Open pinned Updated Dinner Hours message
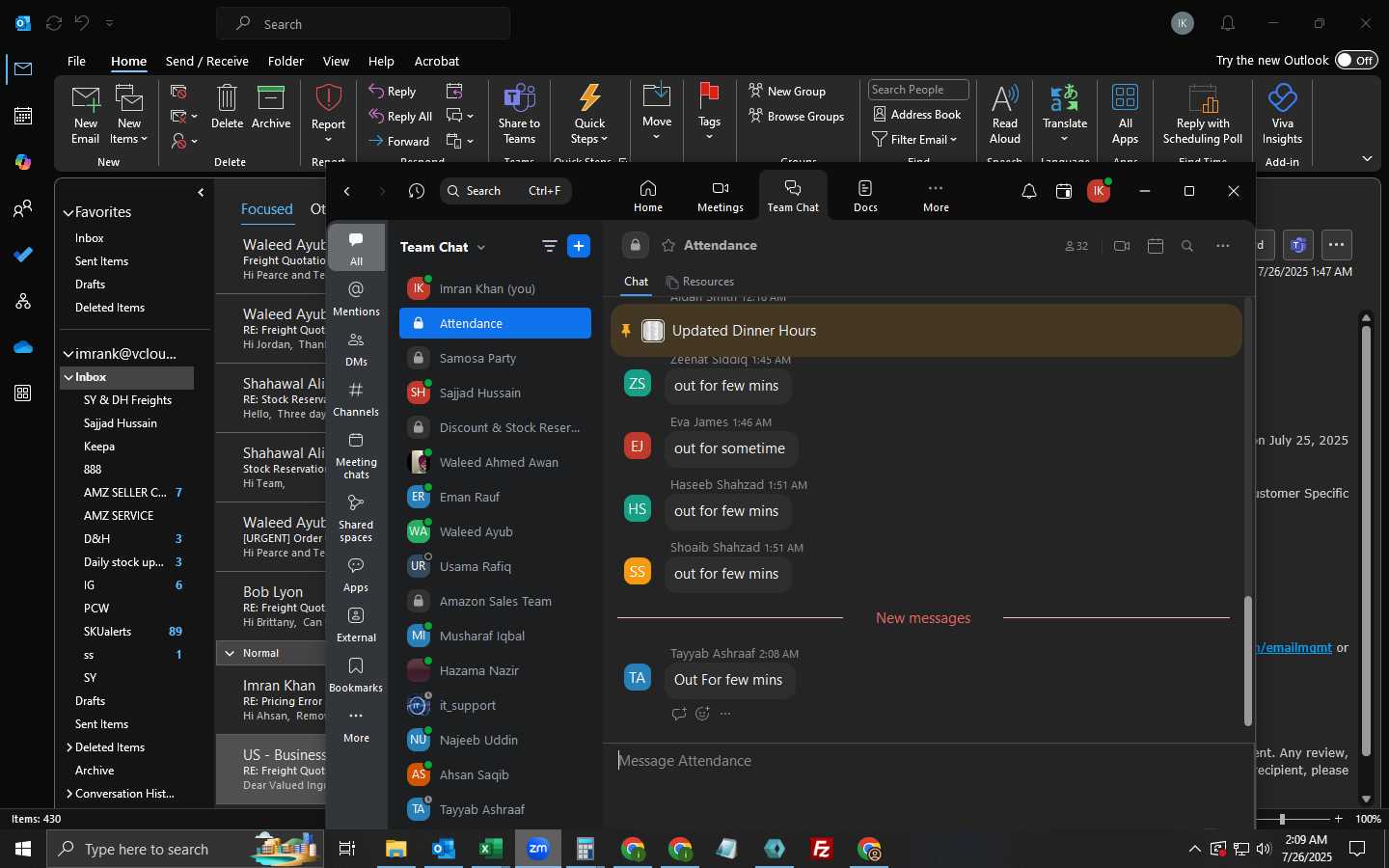 coord(926,331)
